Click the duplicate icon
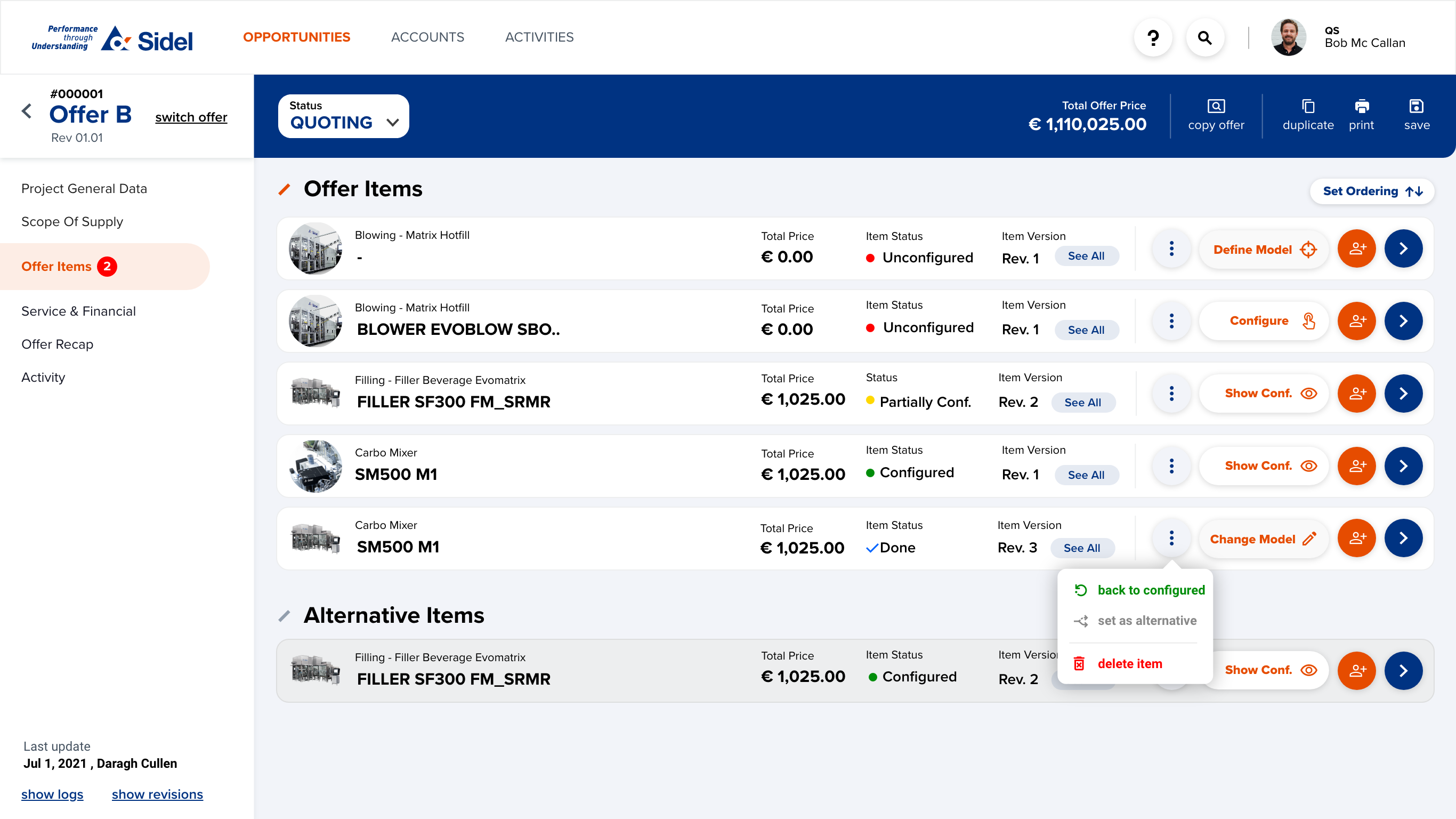The height and width of the screenshot is (819, 1456). 1307,115
